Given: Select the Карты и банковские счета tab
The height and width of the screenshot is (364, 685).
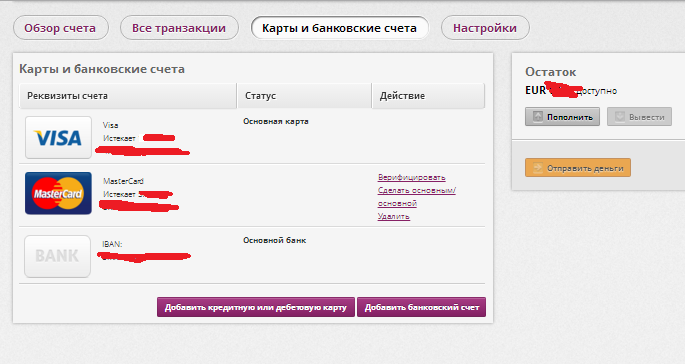Looking at the screenshot, I should [x=339, y=28].
